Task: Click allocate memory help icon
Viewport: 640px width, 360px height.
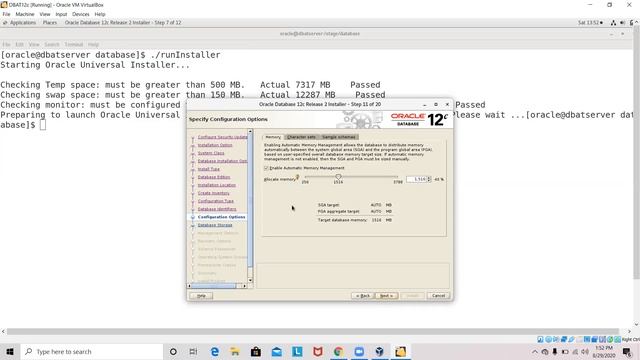Action: (x=298, y=177)
